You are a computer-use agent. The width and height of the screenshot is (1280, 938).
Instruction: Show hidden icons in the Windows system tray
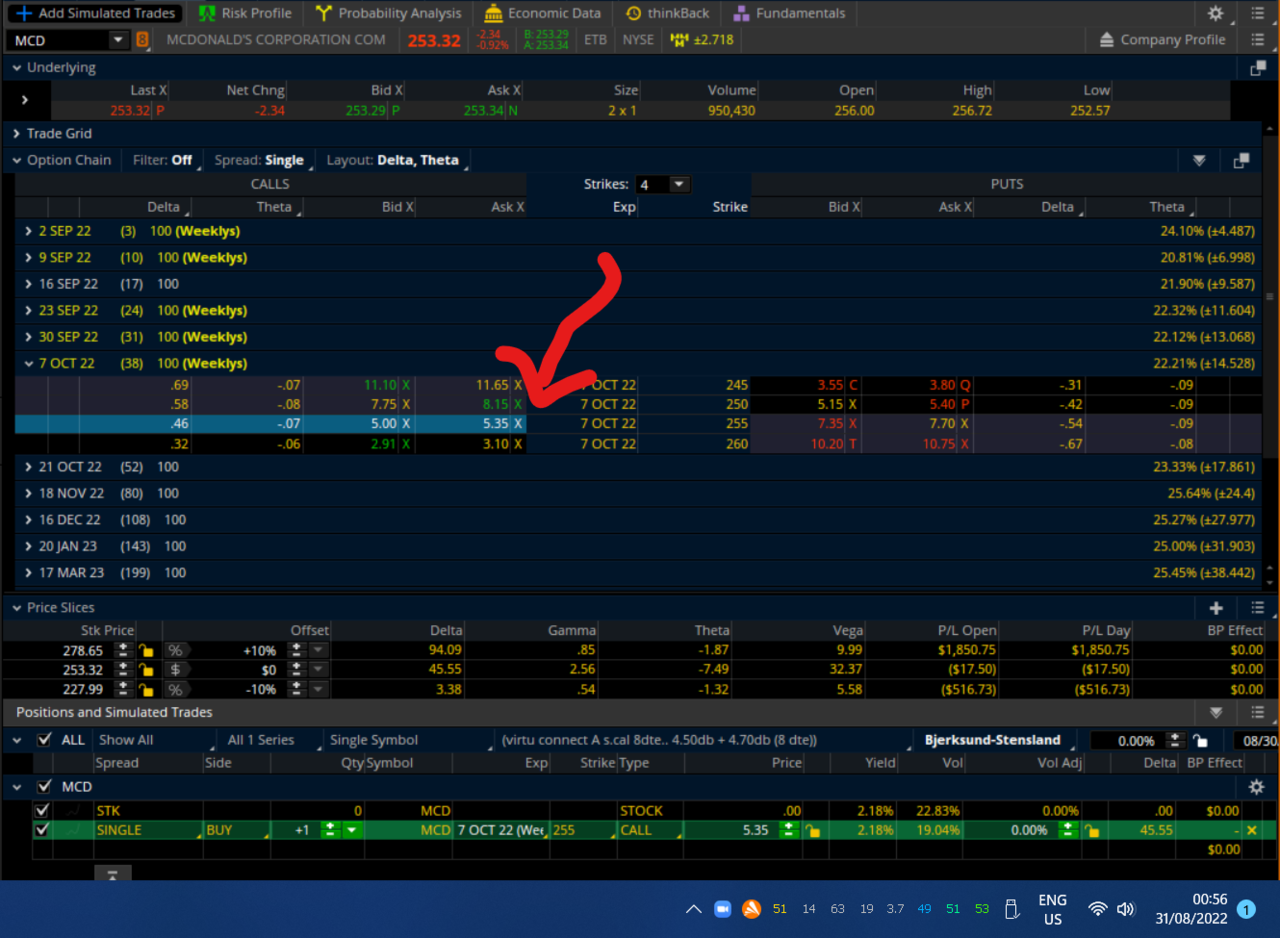tap(693, 909)
